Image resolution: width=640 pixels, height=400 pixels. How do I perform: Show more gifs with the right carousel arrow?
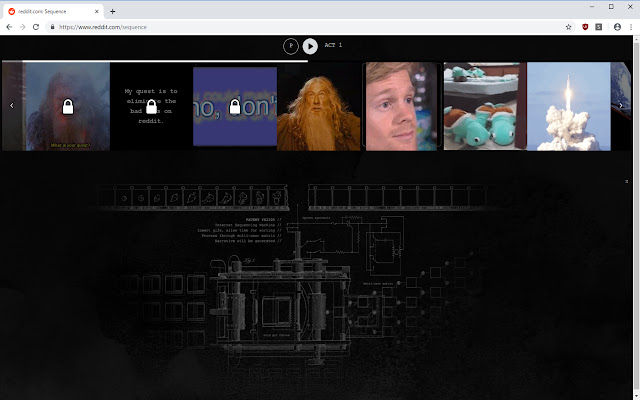point(621,105)
